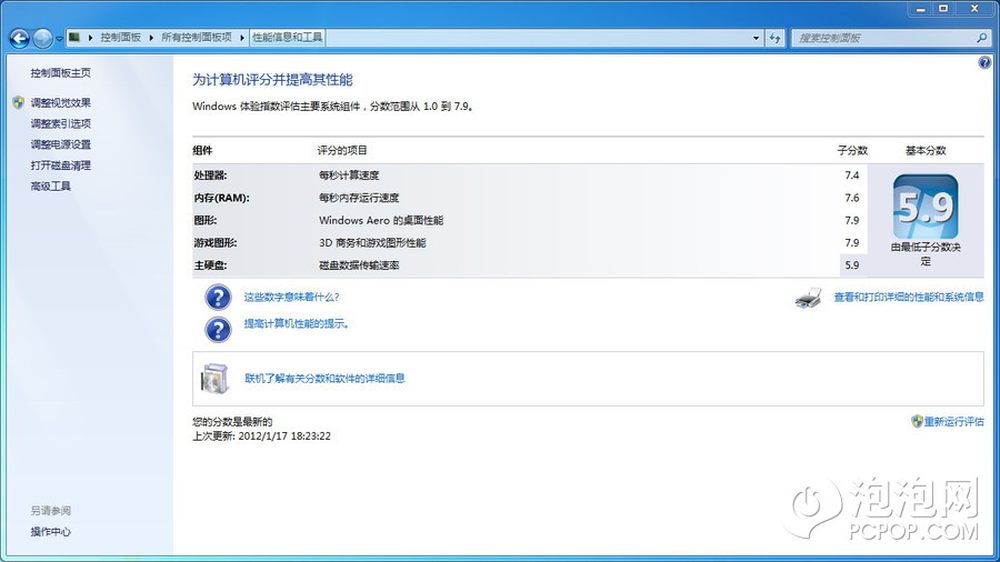Screen dimensions: 1000x562
Task: Open 调整电源设置 link
Action: tap(61, 145)
